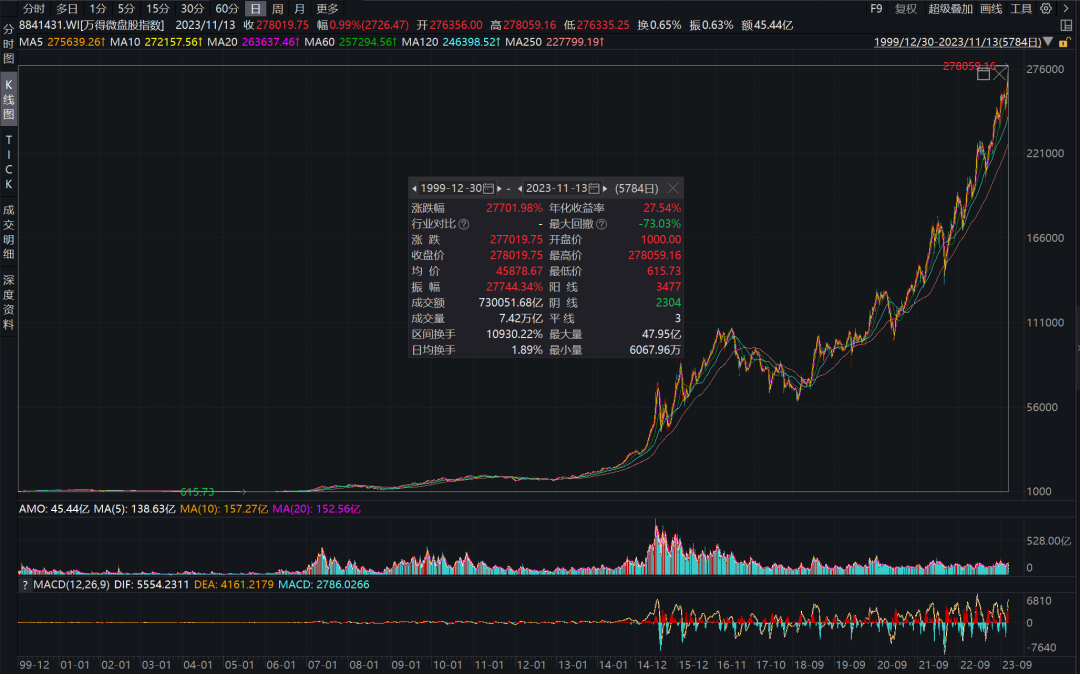The width and height of the screenshot is (1080, 674).
Task: Open the 1999/12/30-2023/11/13 range dropdown arrow
Action: (1048, 42)
